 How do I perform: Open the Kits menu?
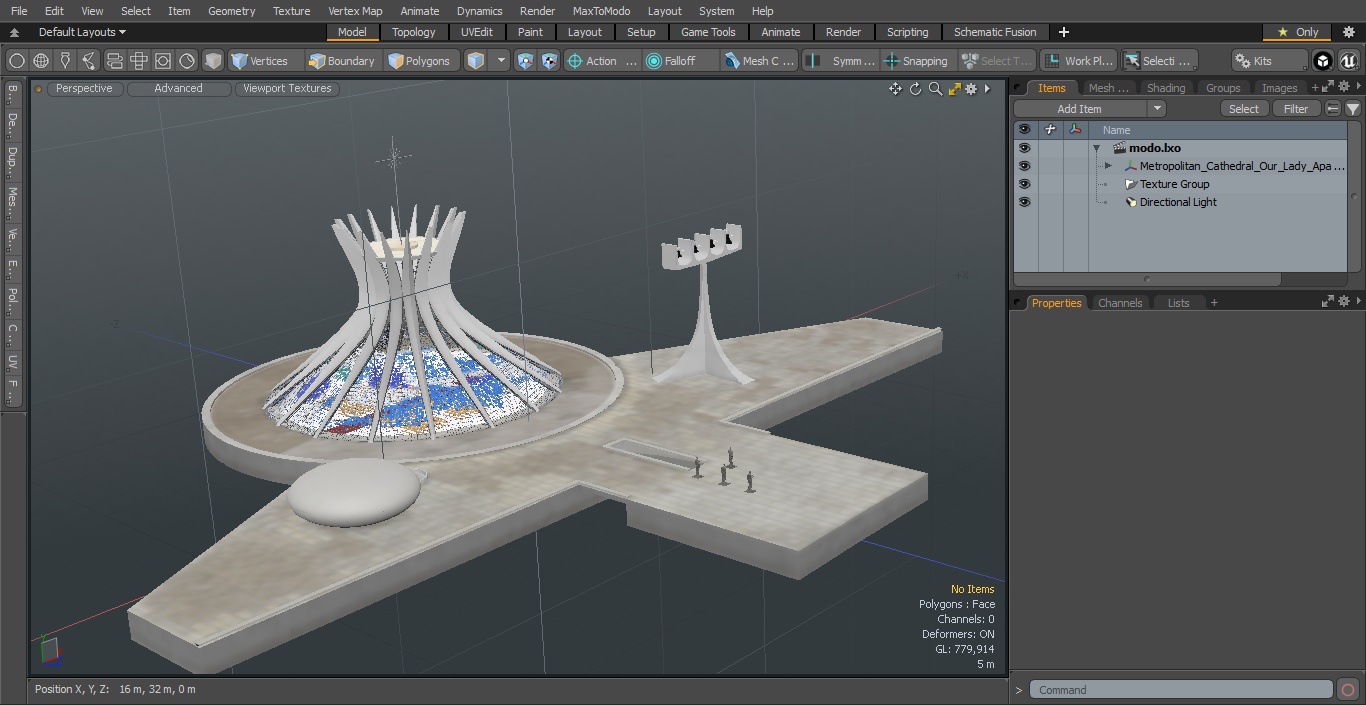point(1268,61)
